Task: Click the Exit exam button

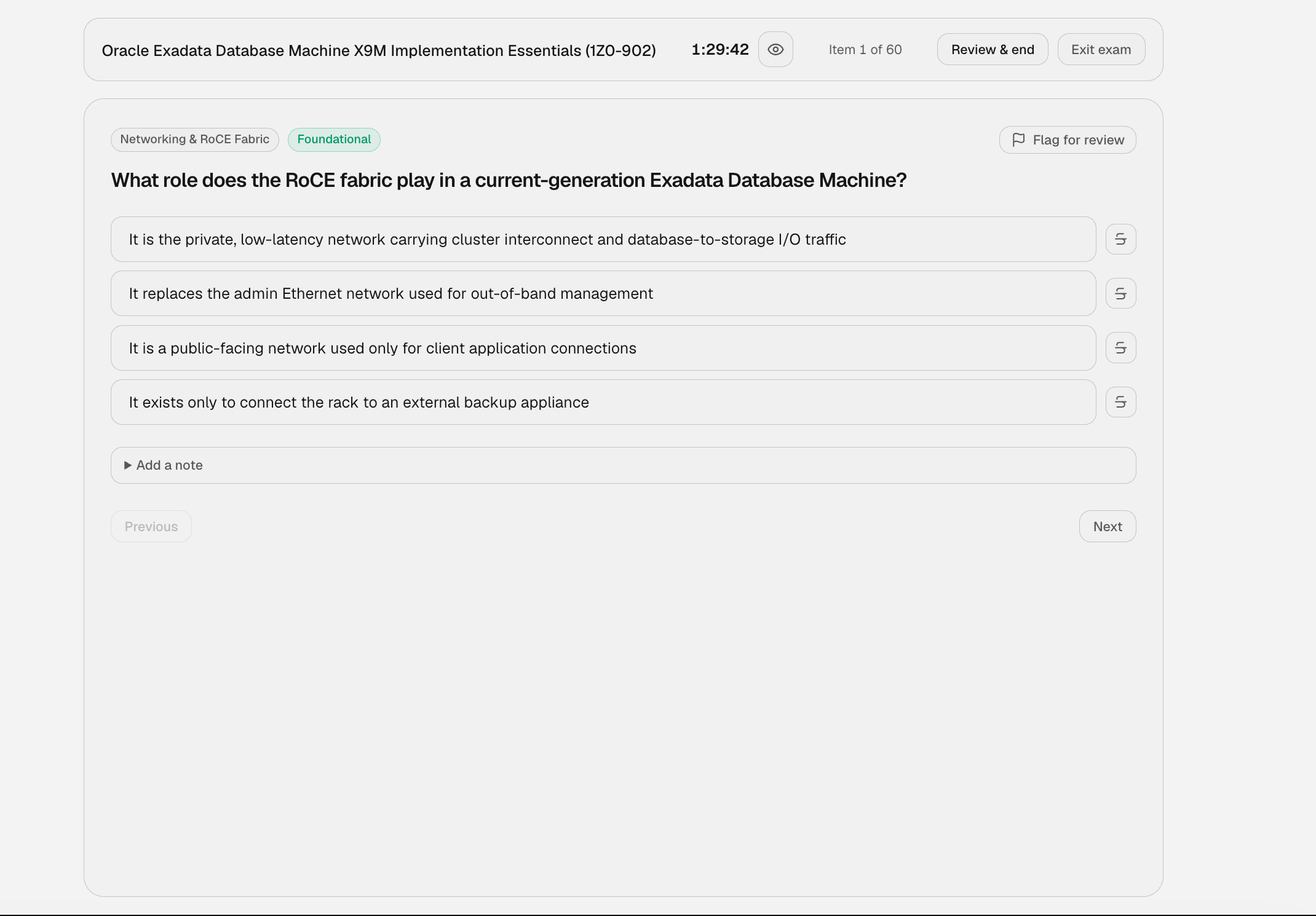Action: [x=1101, y=49]
